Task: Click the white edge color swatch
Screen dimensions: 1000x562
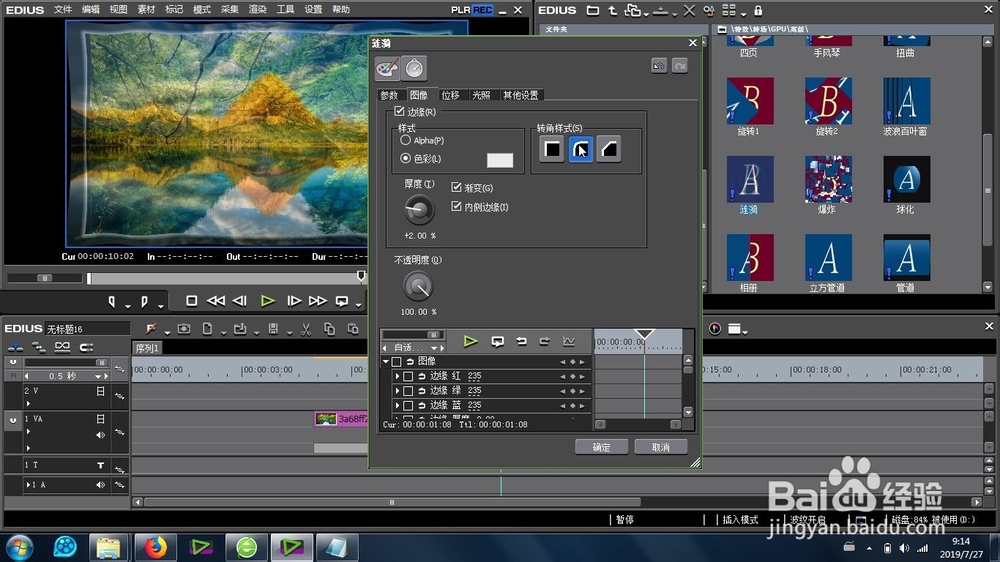Action: point(499,160)
